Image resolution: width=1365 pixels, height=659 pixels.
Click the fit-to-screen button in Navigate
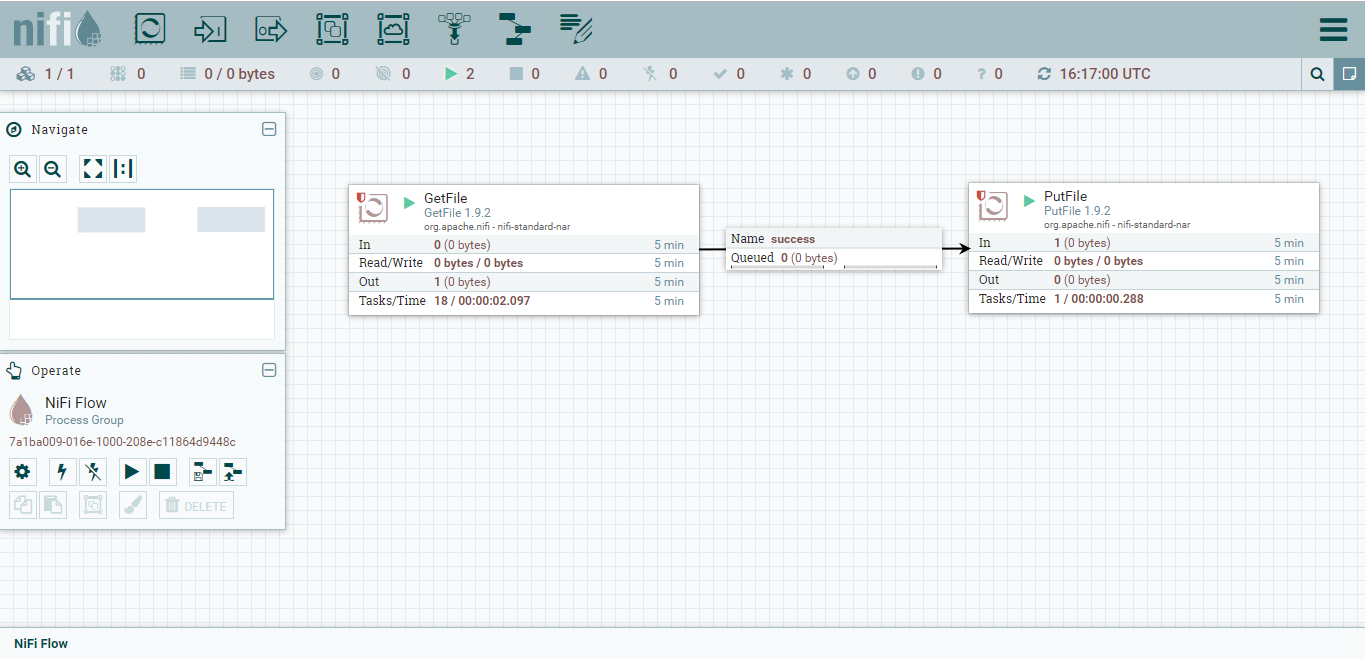(93, 169)
